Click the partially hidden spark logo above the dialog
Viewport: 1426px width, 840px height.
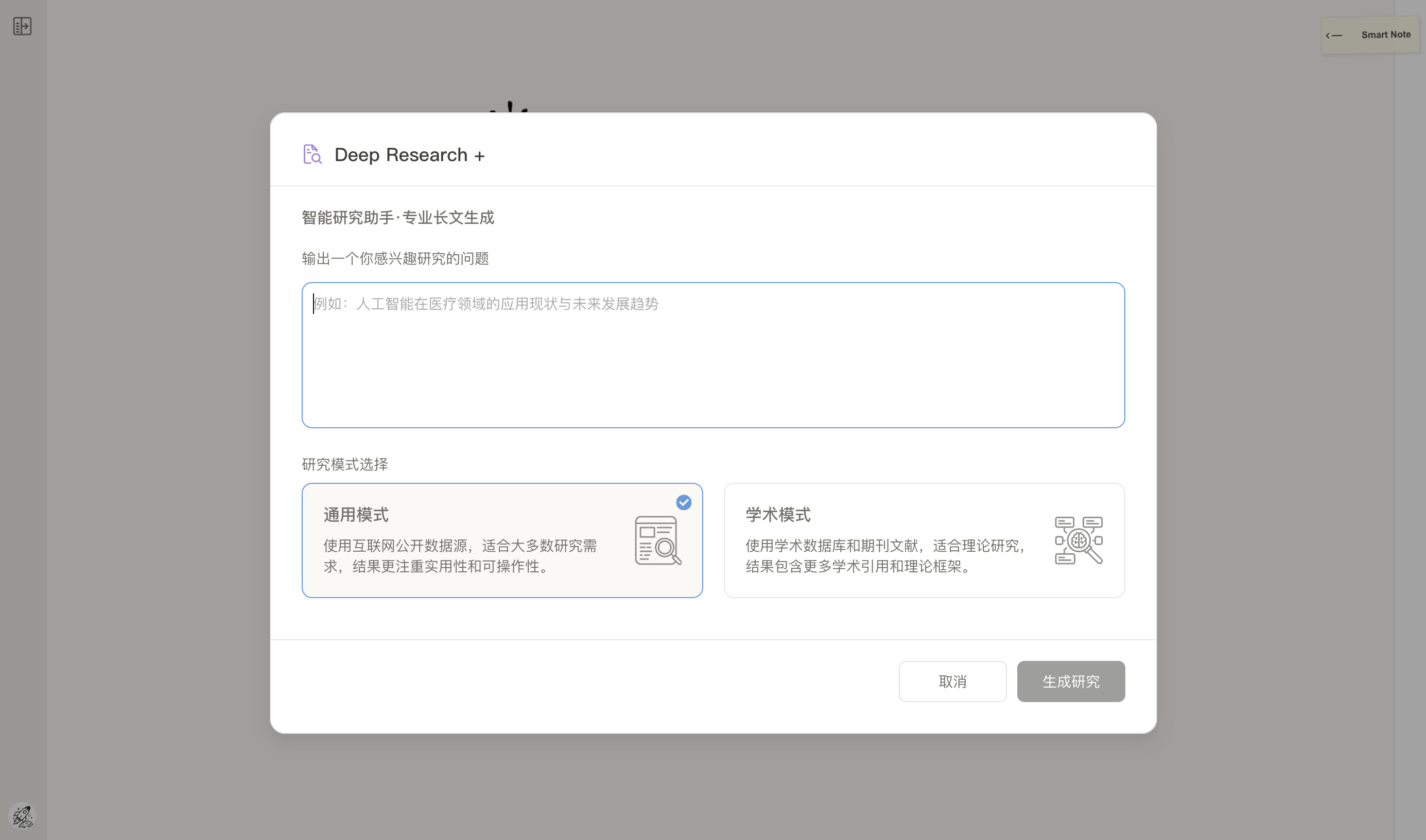tap(510, 107)
